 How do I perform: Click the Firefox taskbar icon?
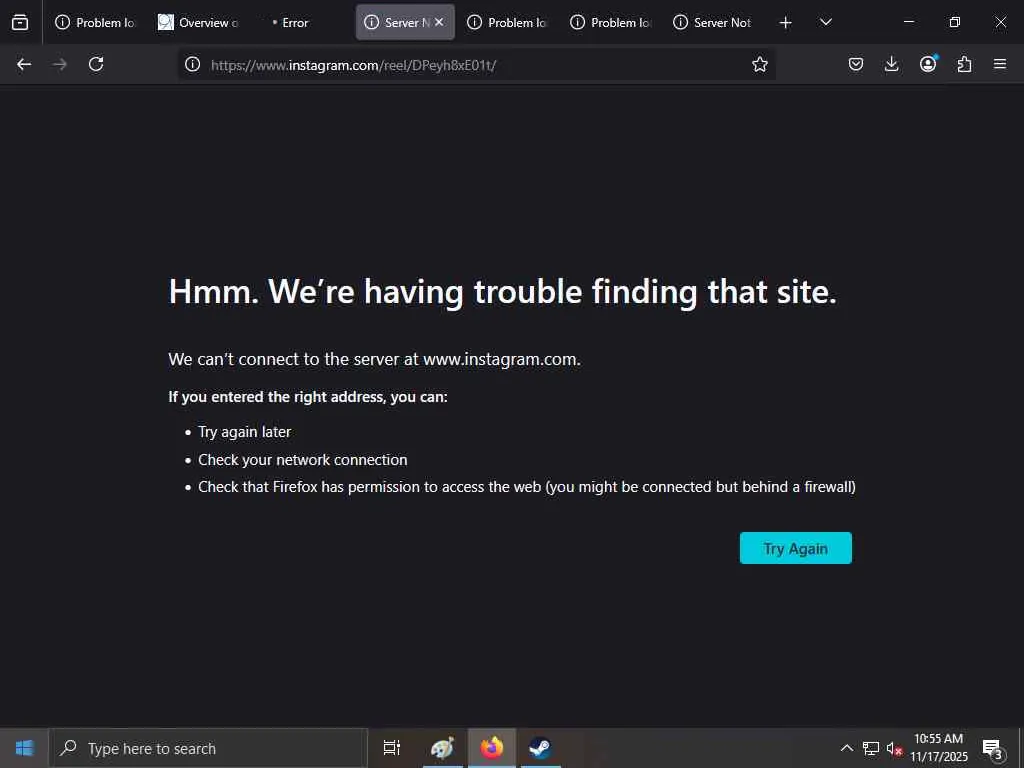point(492,748)
